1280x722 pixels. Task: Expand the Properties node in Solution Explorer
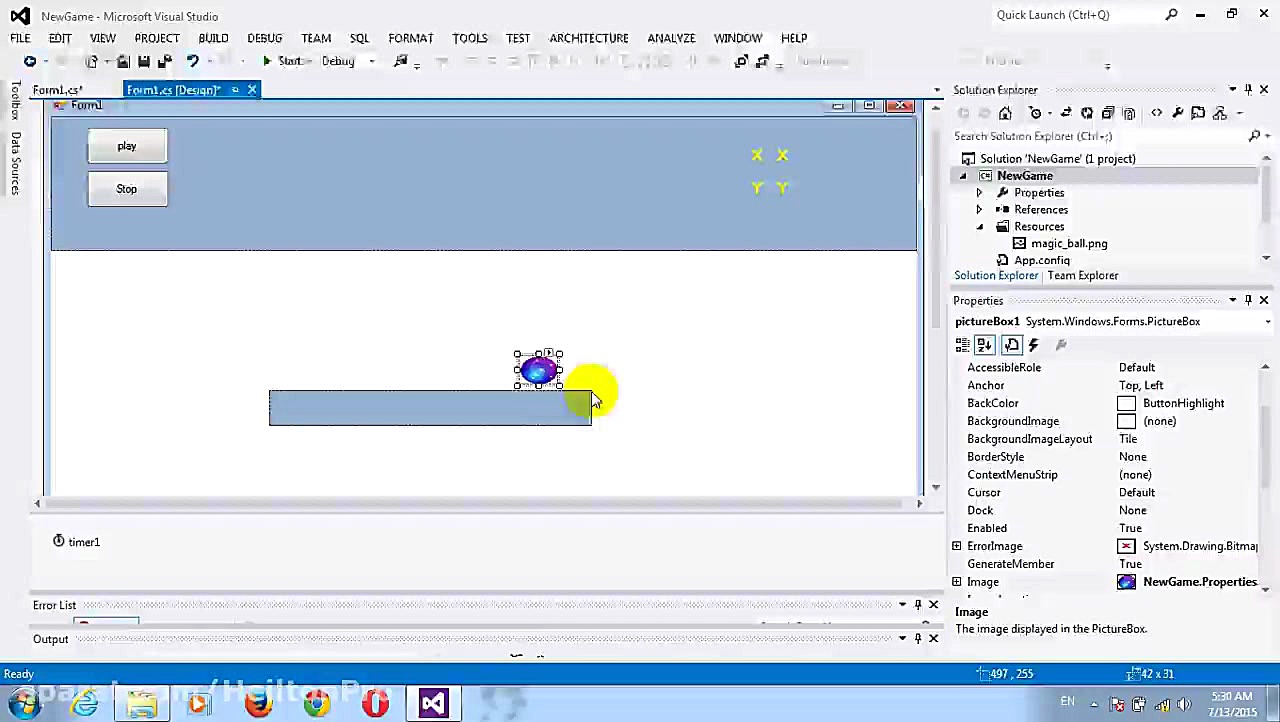pos(979,193)
